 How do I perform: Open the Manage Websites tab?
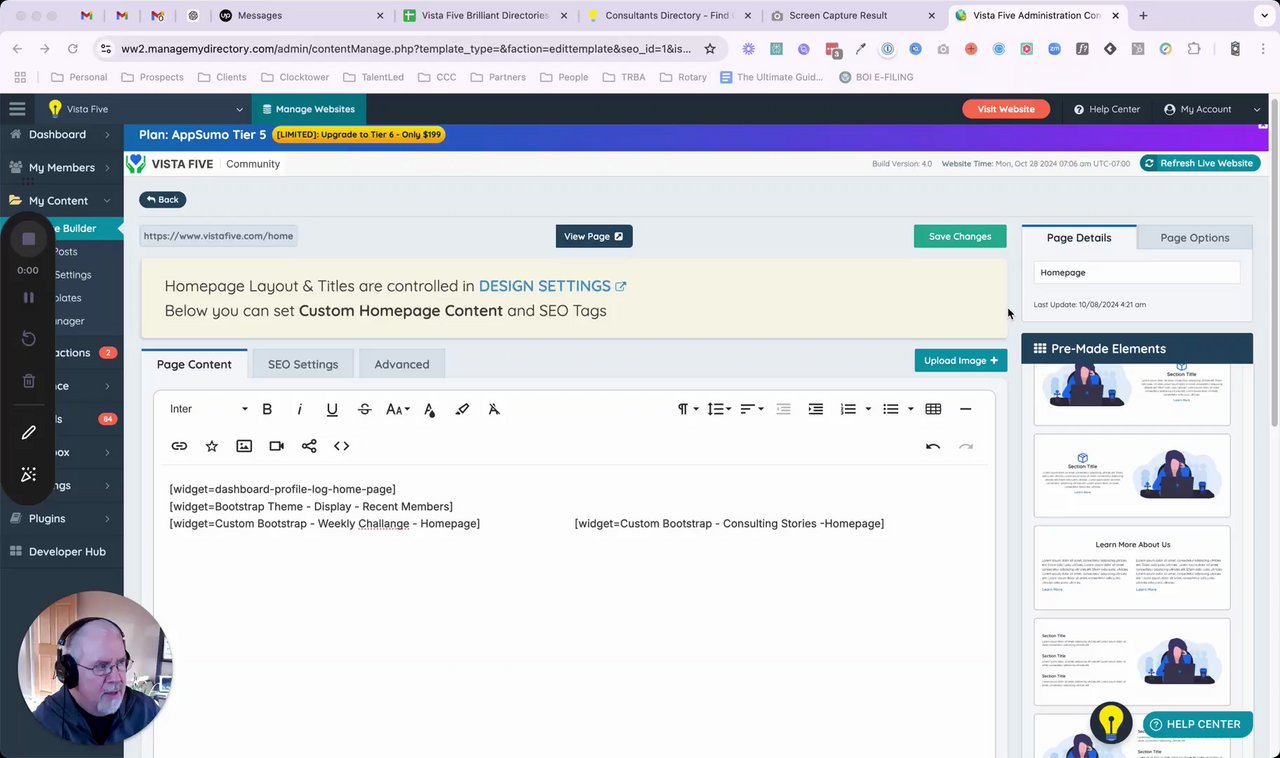click(x=309, y=109)
